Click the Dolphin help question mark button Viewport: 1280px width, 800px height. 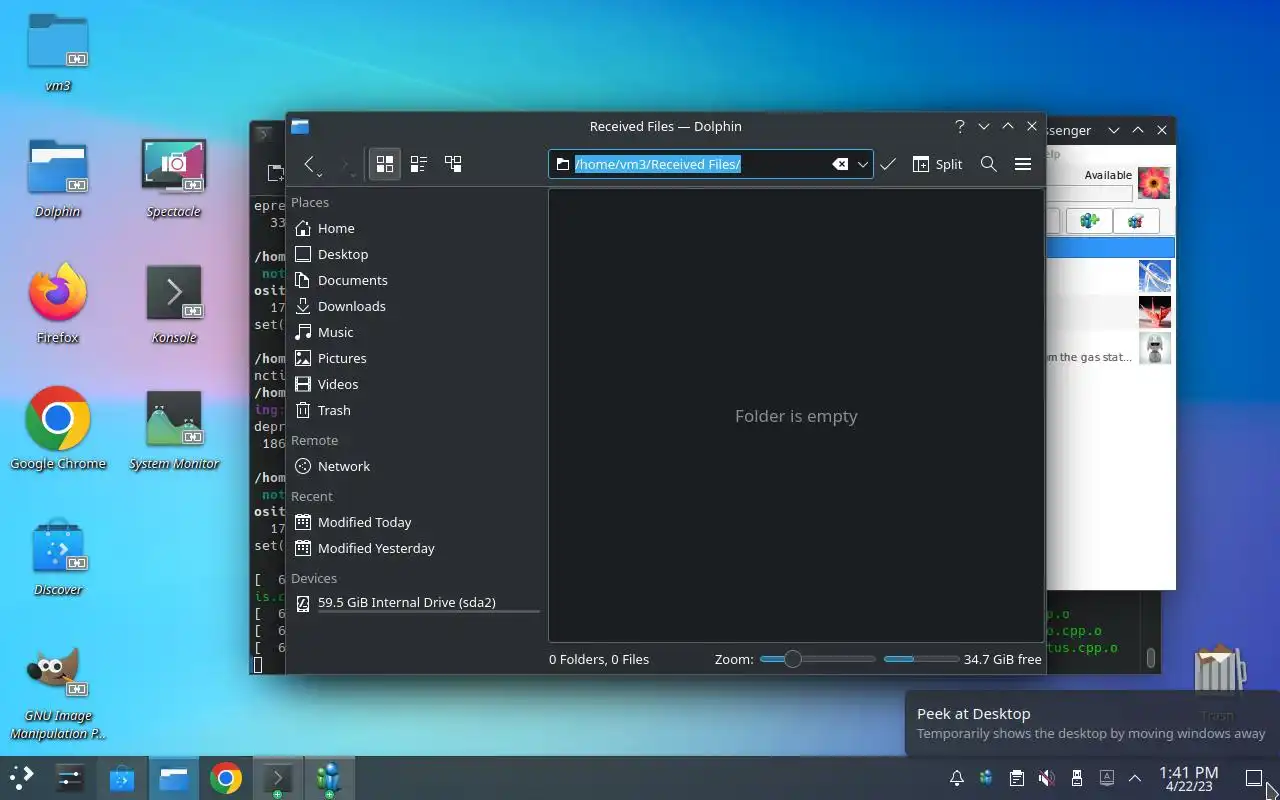tap(960, 127)
